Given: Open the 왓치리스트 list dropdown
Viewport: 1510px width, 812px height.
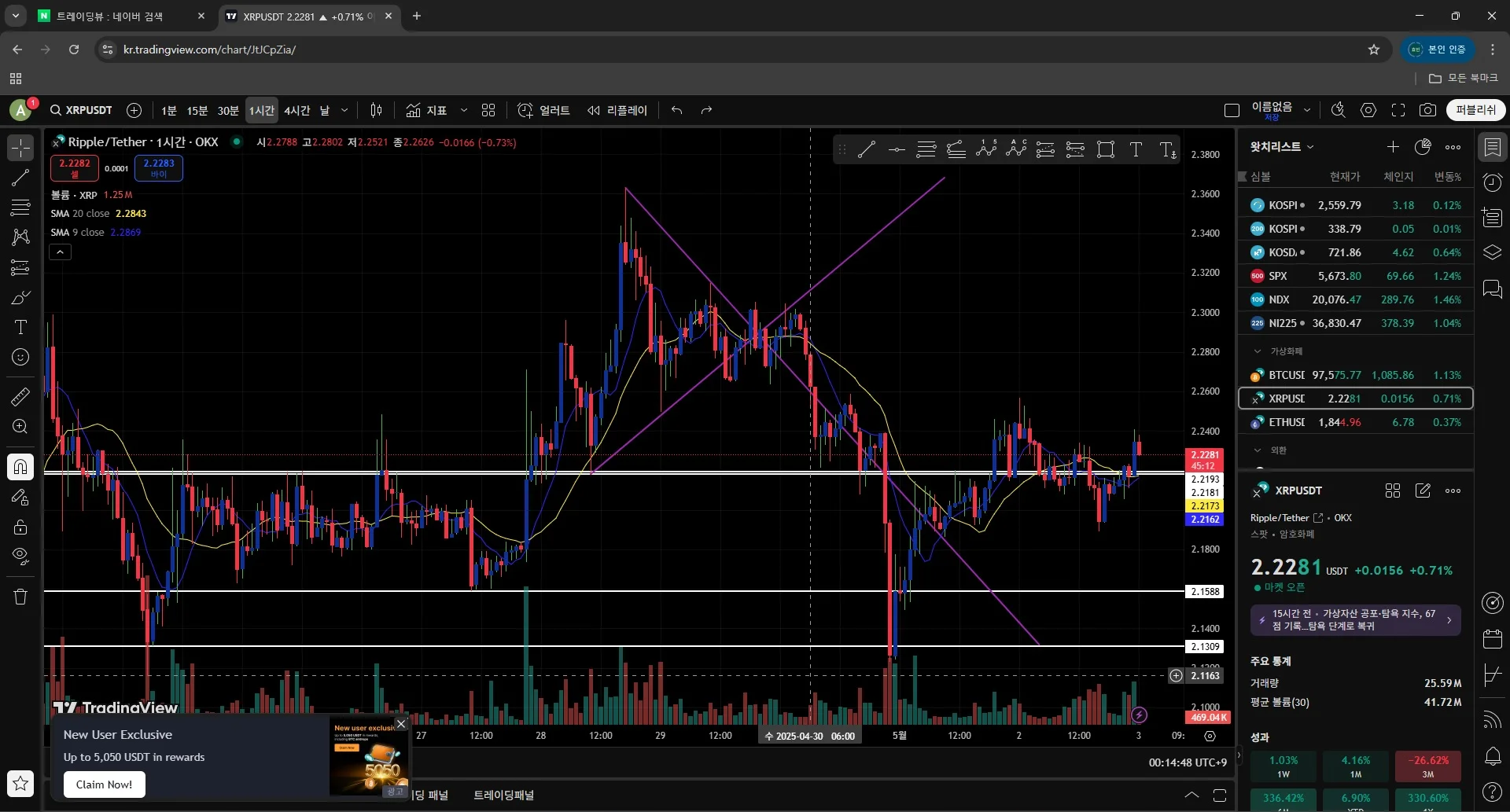Looking at the screenshot, I should [x=1282, y=147].
